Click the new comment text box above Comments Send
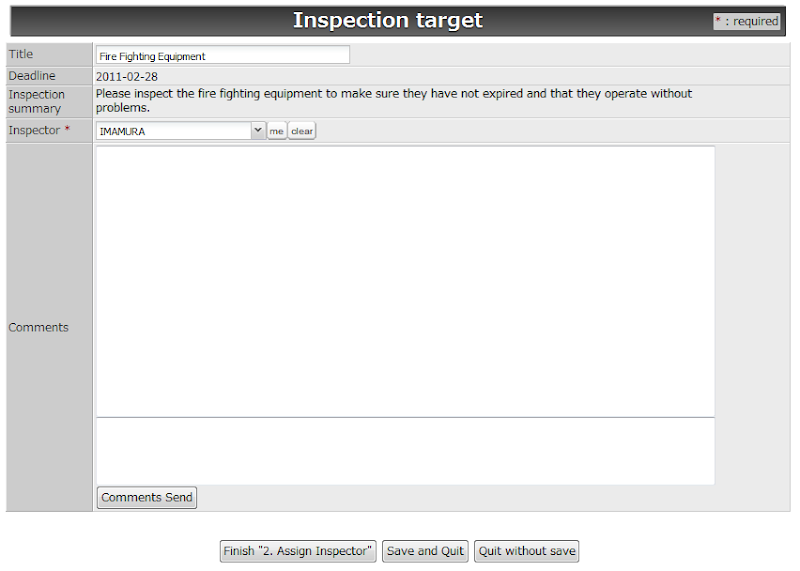Screen dimensions: 800x571 pyautogui.click(x=406, y=451)
